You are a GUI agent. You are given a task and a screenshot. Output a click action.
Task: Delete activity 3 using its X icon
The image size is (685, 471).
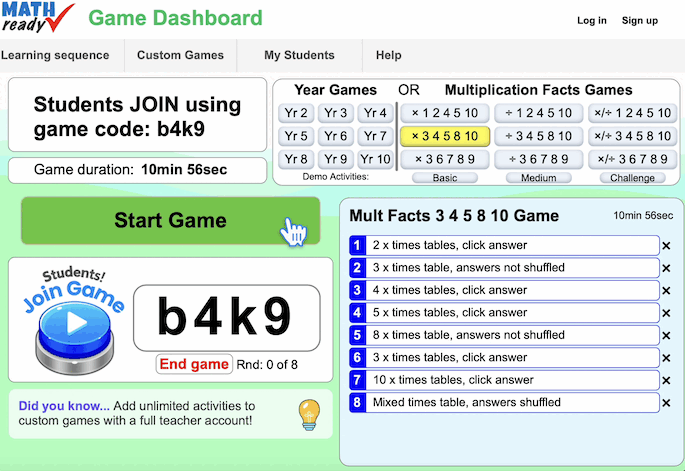coord(666,290)
